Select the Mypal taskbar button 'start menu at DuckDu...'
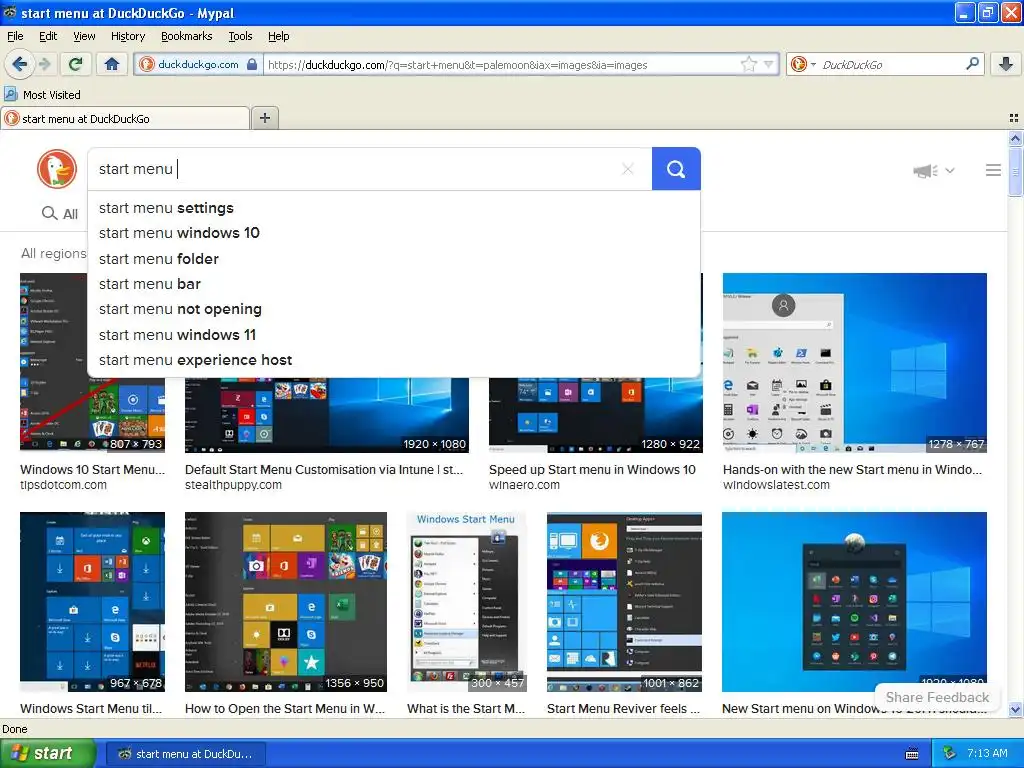The width and height of the screenshot is (1024, 768). (186, 754)
